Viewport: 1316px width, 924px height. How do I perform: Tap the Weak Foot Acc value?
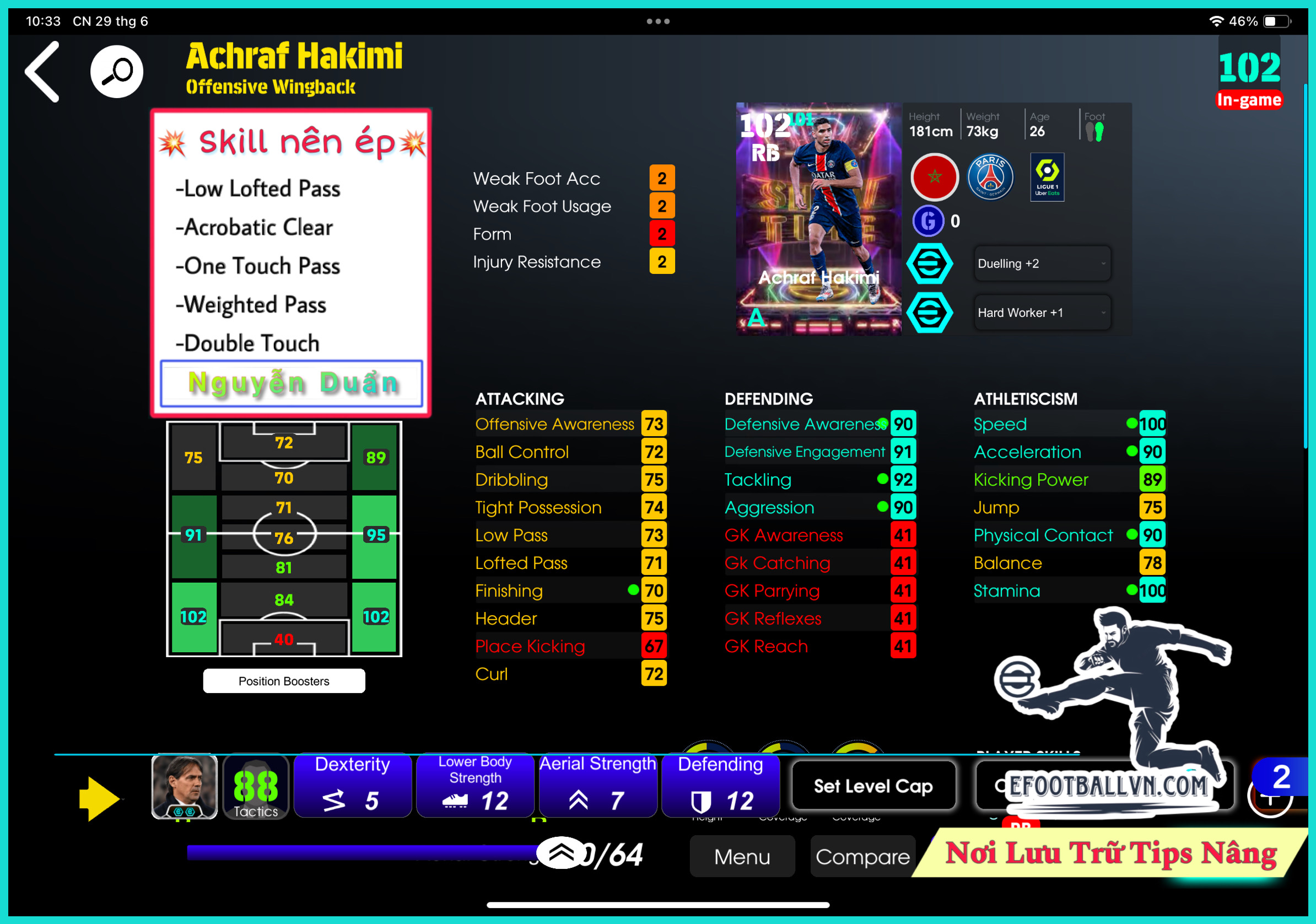click(662, 179)
